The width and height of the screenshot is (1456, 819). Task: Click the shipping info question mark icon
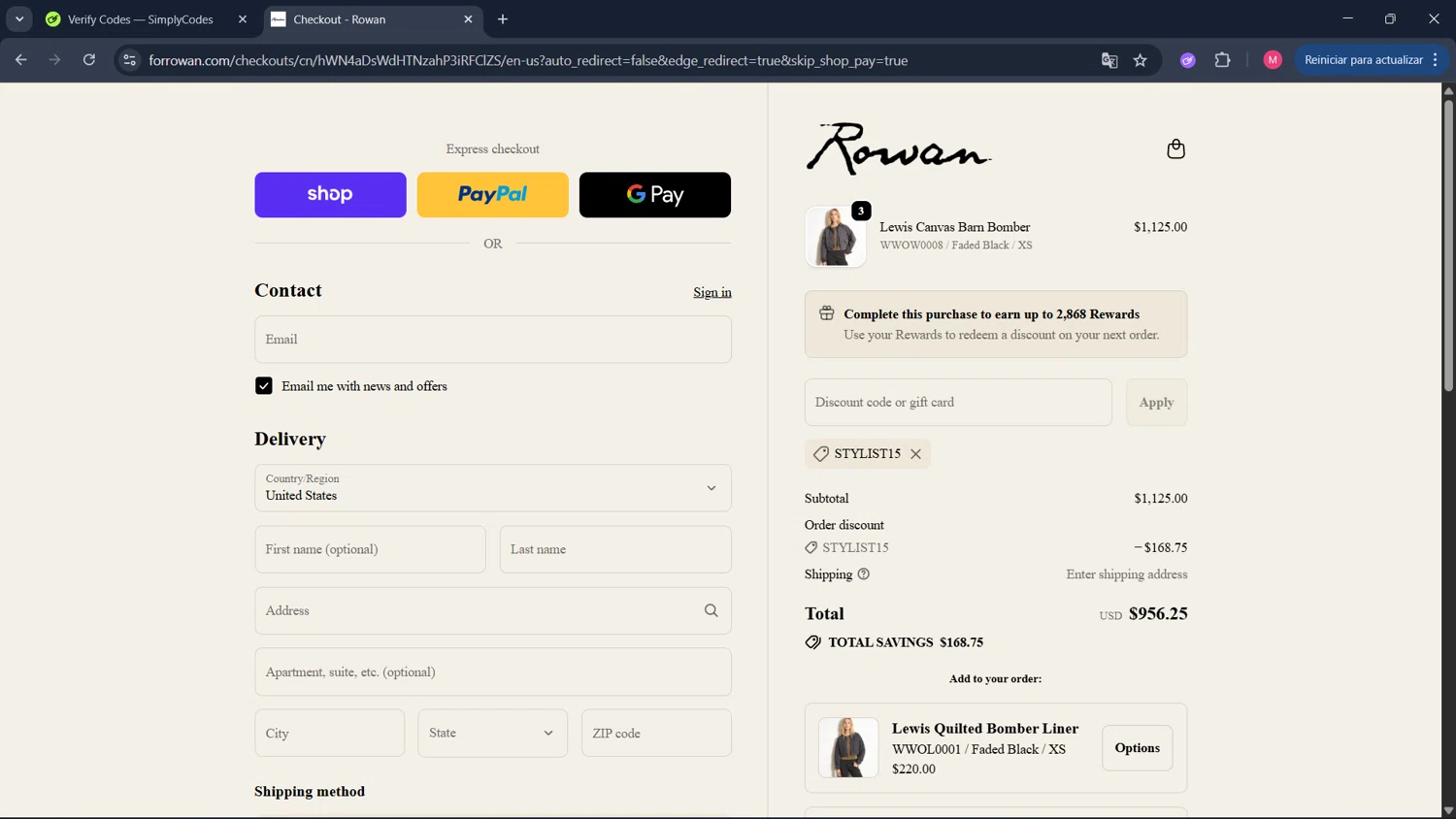click(x=863, y=574)
